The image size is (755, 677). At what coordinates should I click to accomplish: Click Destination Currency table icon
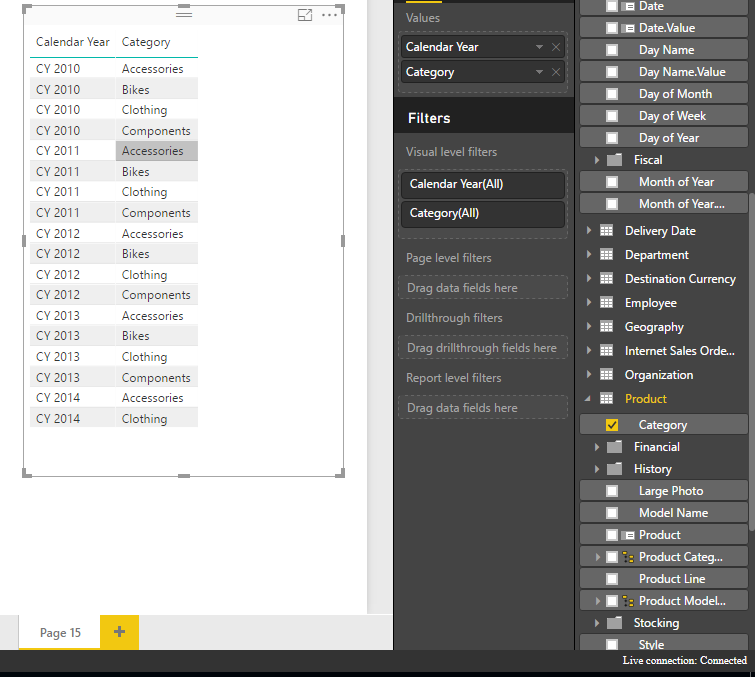click(x=606, y=279)
